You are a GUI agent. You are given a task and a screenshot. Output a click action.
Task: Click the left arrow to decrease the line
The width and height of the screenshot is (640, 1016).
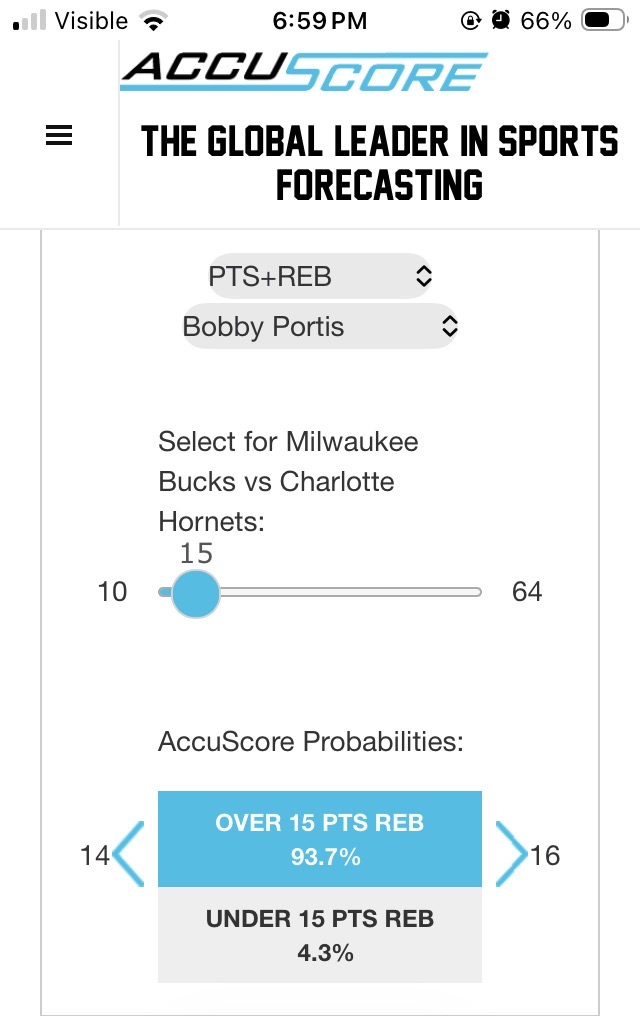click(x=129, y=854)
